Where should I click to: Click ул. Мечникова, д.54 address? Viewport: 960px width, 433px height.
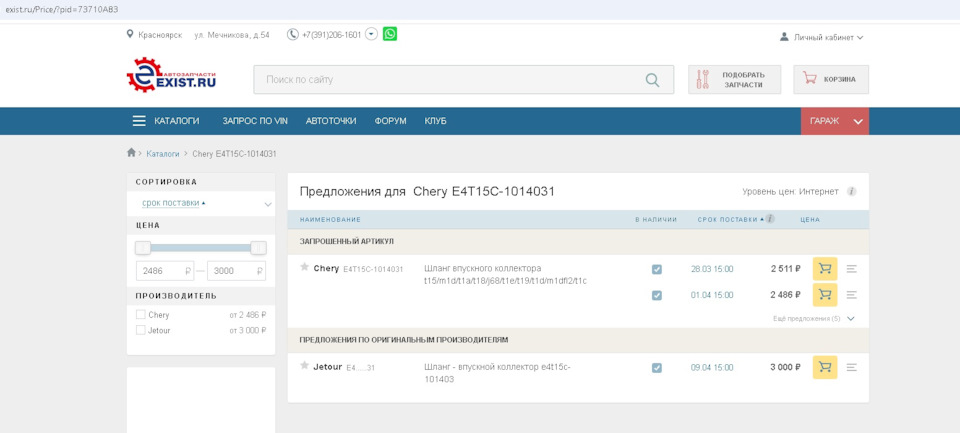pos(231,35)
